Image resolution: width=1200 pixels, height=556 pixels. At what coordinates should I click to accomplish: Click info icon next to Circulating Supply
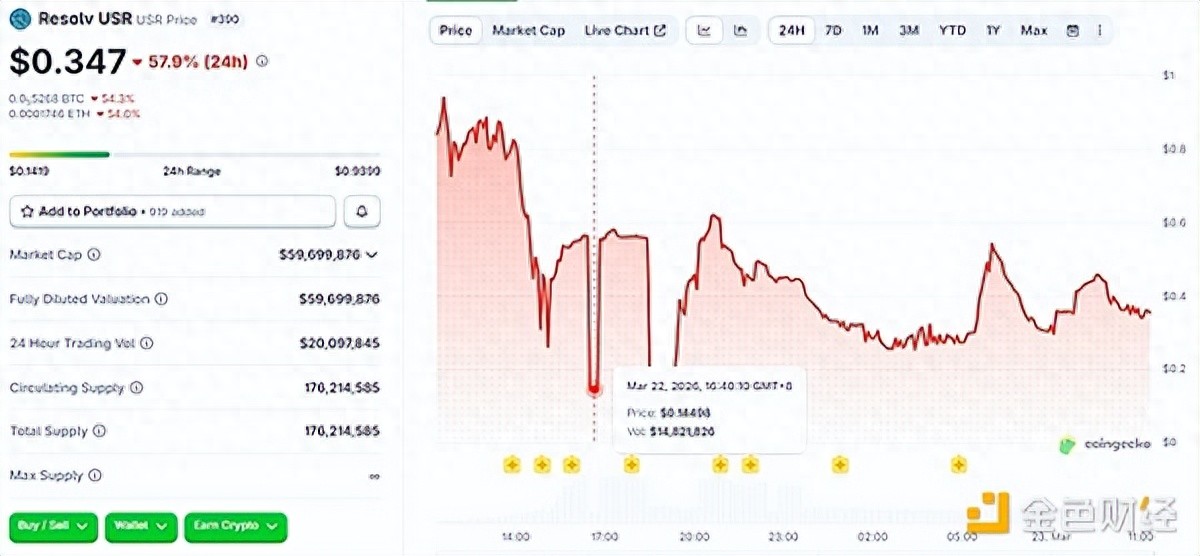click(x=136, y=387)
